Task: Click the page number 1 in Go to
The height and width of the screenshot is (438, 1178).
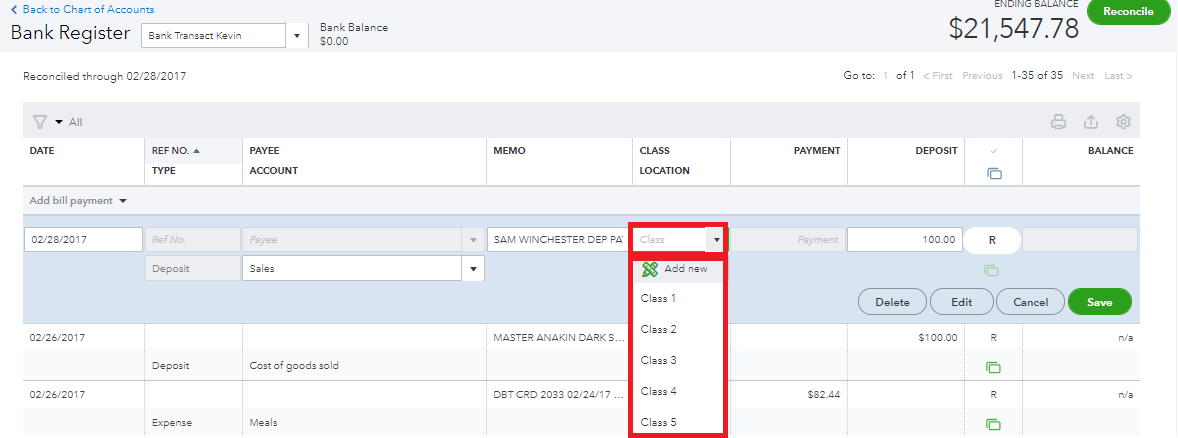Action: [x=885, y=76]
